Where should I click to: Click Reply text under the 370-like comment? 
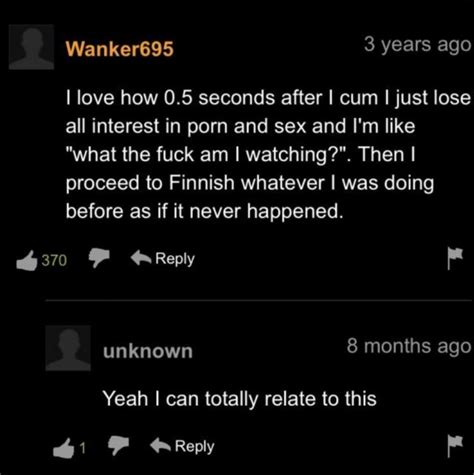pos(175,259)
